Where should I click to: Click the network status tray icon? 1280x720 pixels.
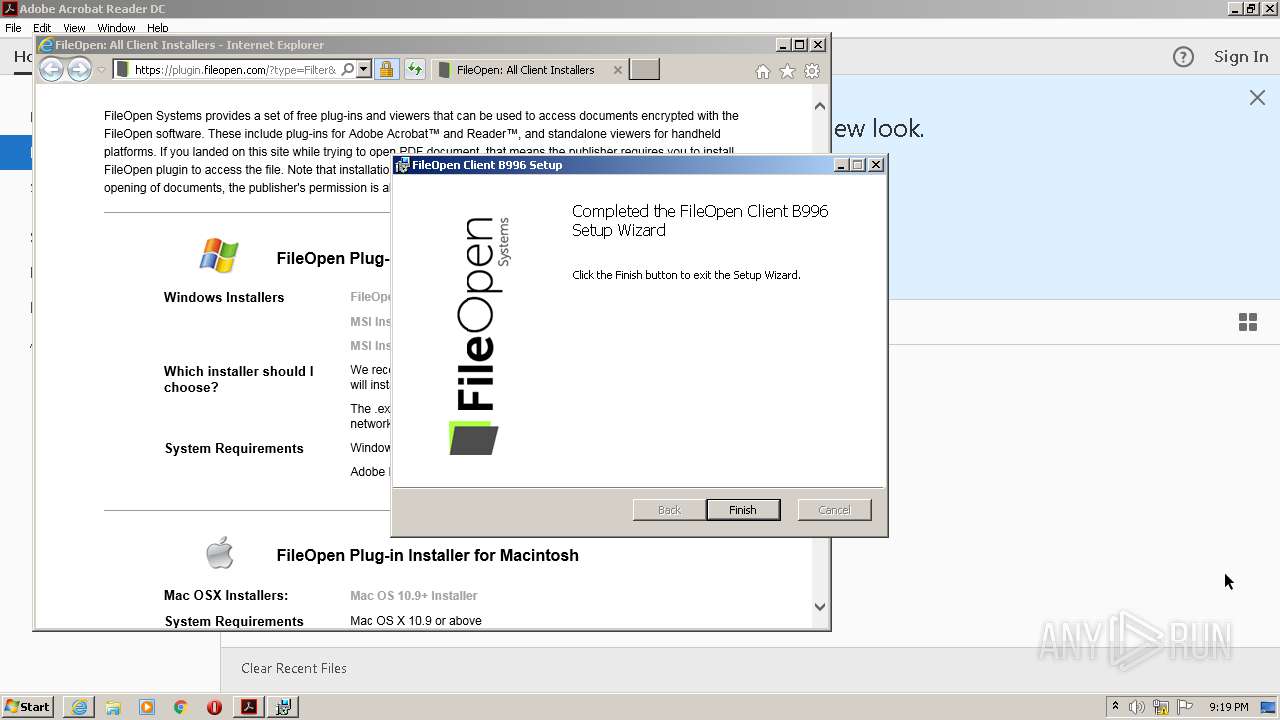pyautogui.click(x=1161, y=707)
